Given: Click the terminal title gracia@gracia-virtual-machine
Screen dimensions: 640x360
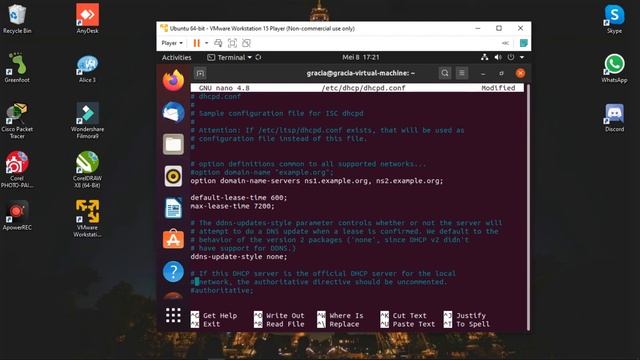Looking at the screenshot, I should tap(361, 73).
